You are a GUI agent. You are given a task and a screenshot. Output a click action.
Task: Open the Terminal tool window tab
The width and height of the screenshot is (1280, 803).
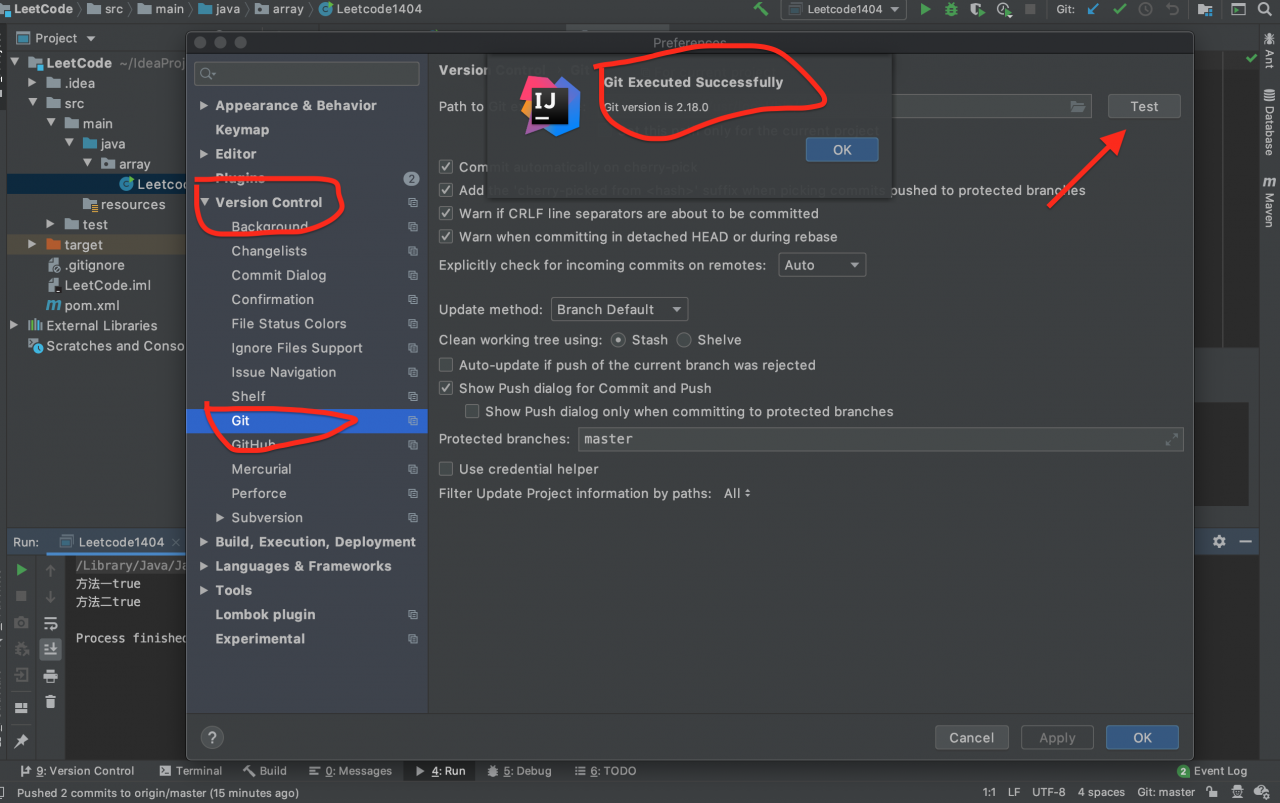tap(190, 771)
